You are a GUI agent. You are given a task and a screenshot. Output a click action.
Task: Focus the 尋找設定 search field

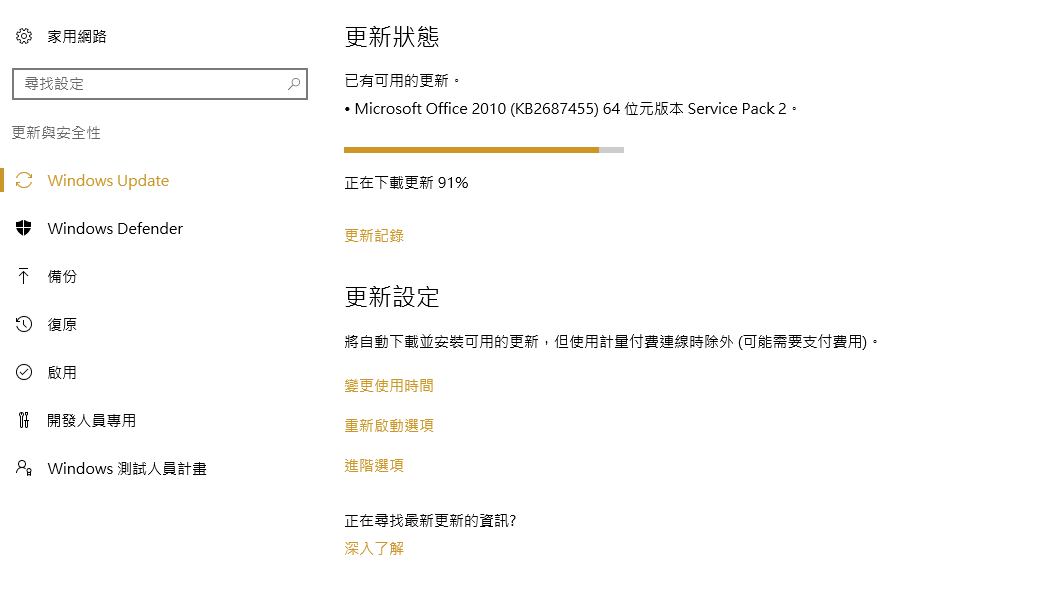(150, 84)
